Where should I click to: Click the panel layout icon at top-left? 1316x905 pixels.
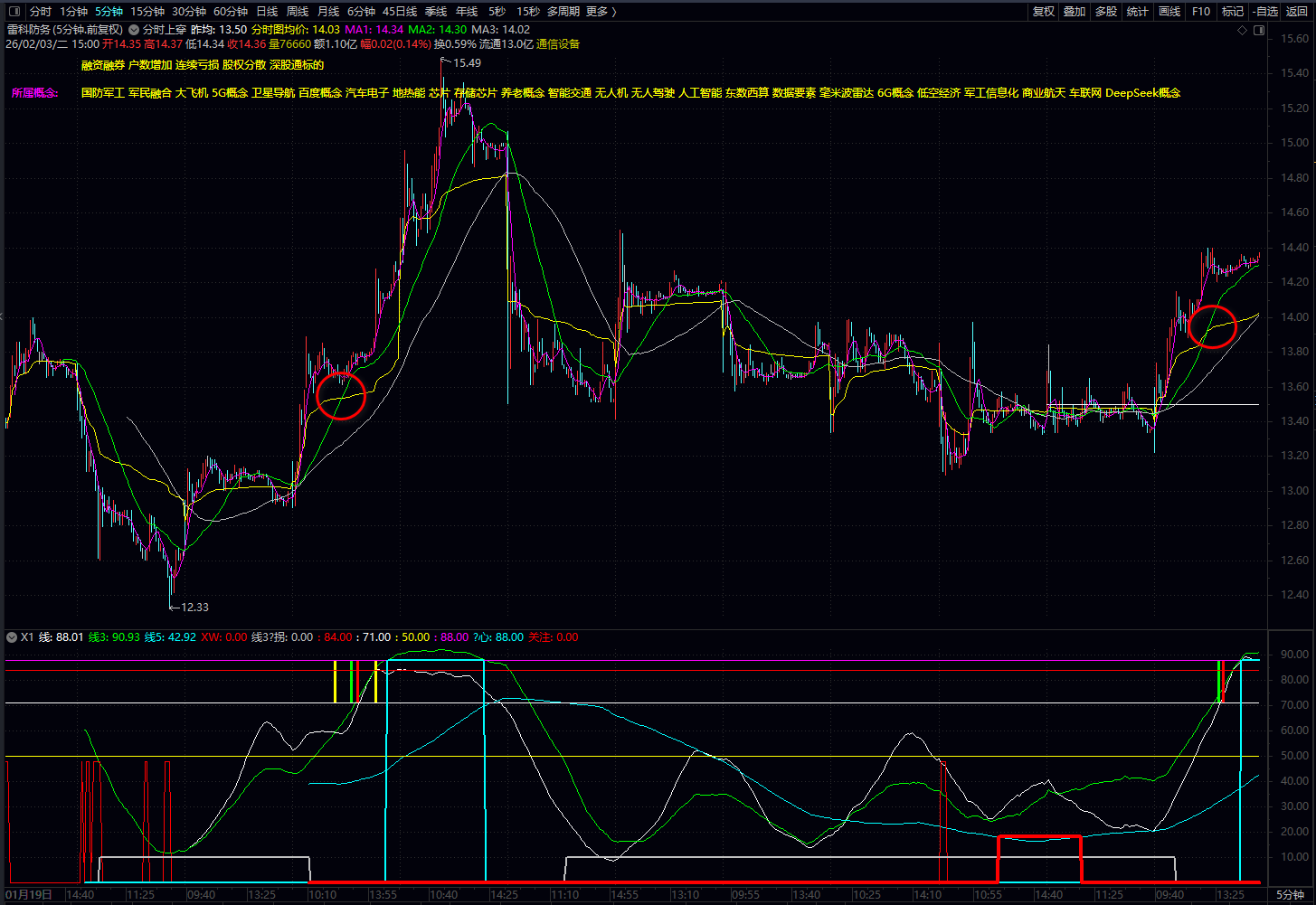14,12
